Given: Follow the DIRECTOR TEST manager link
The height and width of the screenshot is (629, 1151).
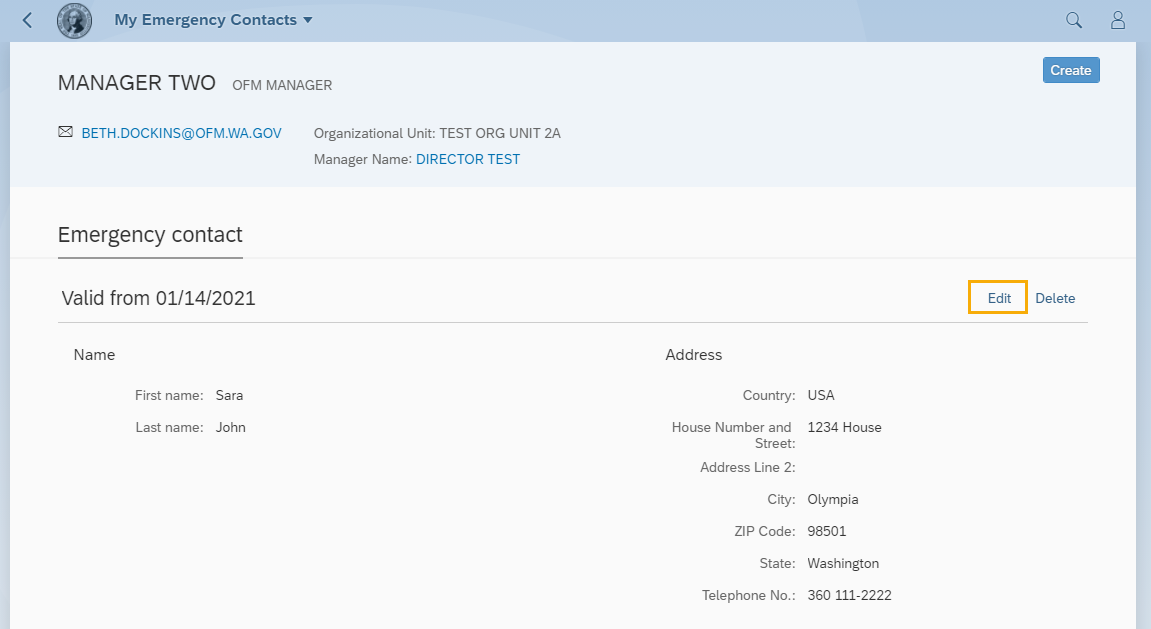Looking at the screenshot, I should click(x=468, y=159).
